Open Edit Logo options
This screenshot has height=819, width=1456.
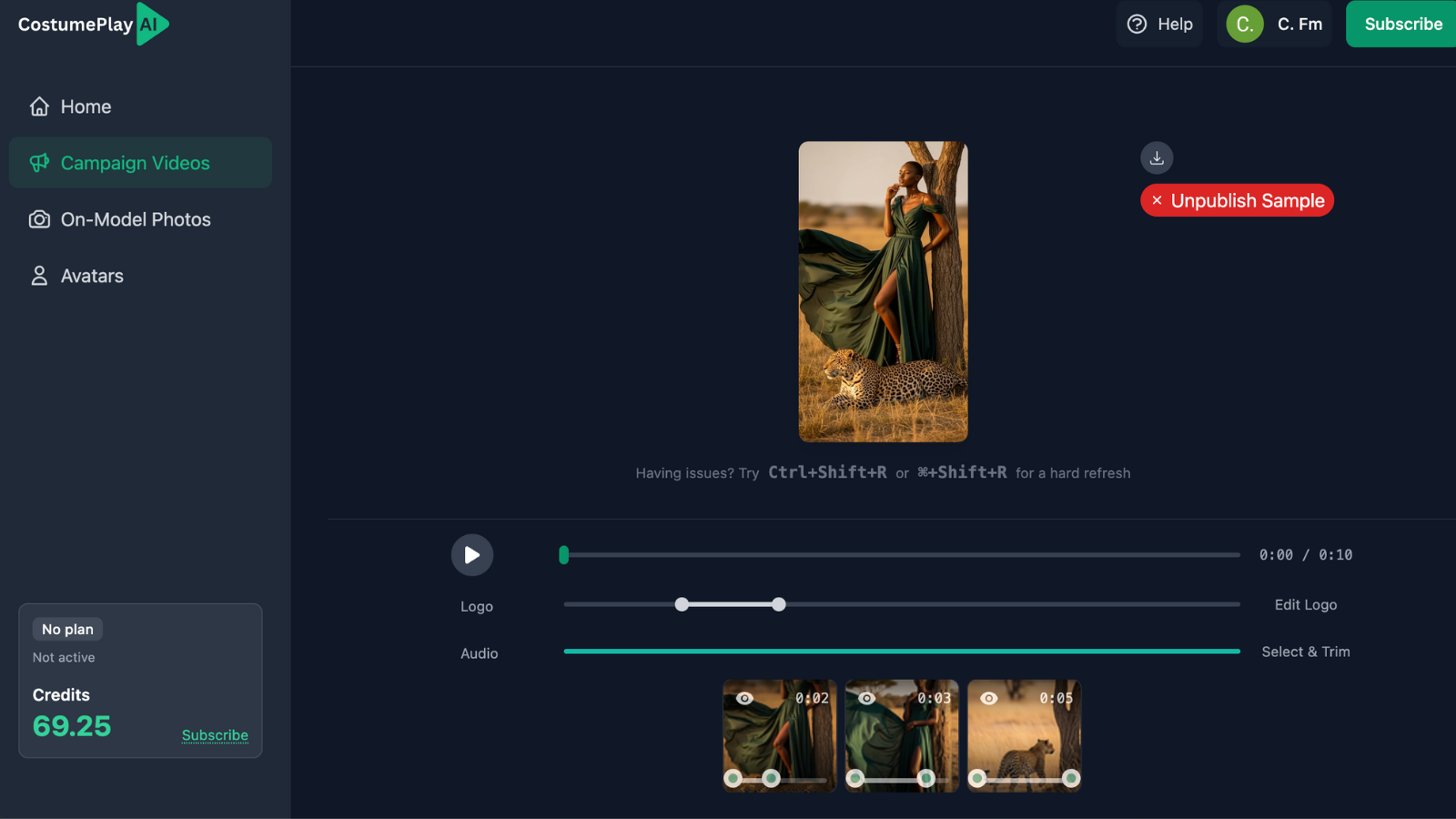1306,604
